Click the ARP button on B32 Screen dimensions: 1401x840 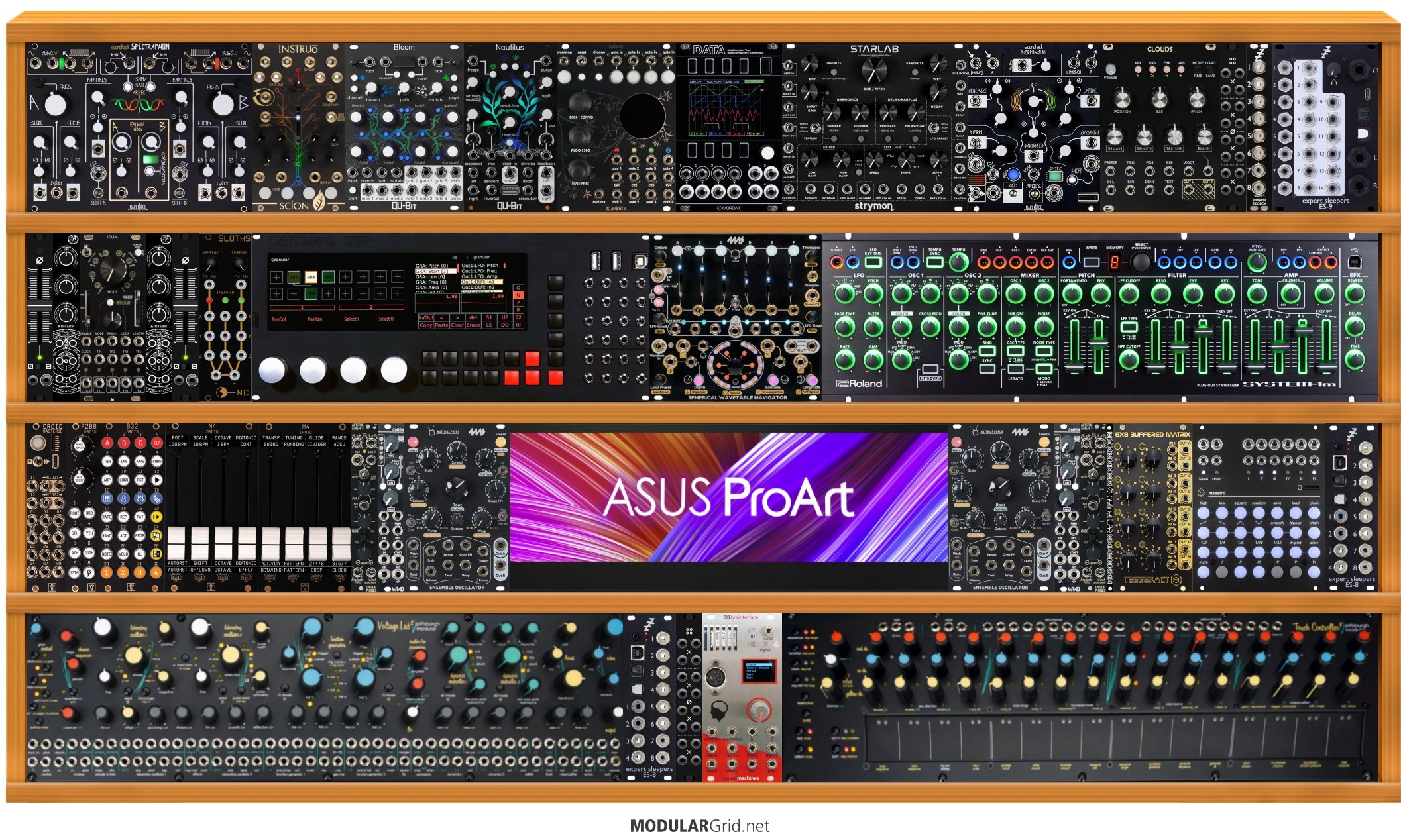[x=107, y=480]
